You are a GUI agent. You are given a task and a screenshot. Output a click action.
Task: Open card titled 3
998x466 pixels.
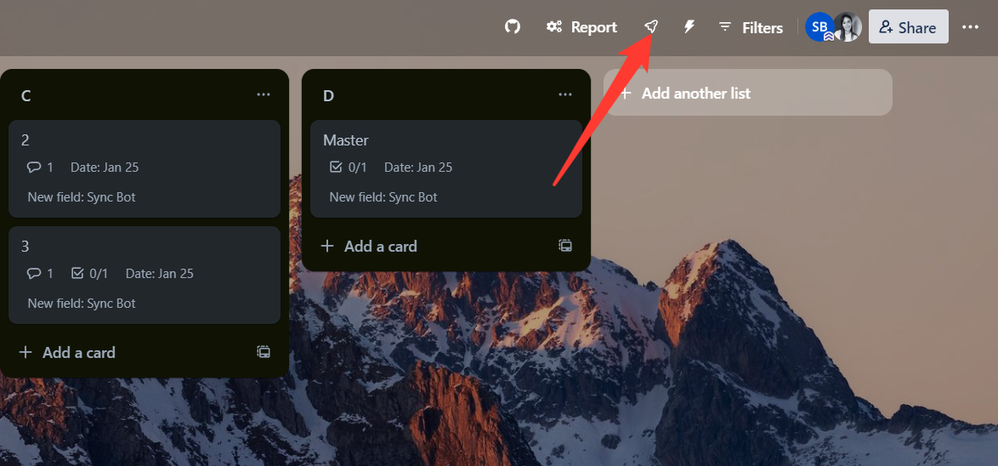[144, 275]
